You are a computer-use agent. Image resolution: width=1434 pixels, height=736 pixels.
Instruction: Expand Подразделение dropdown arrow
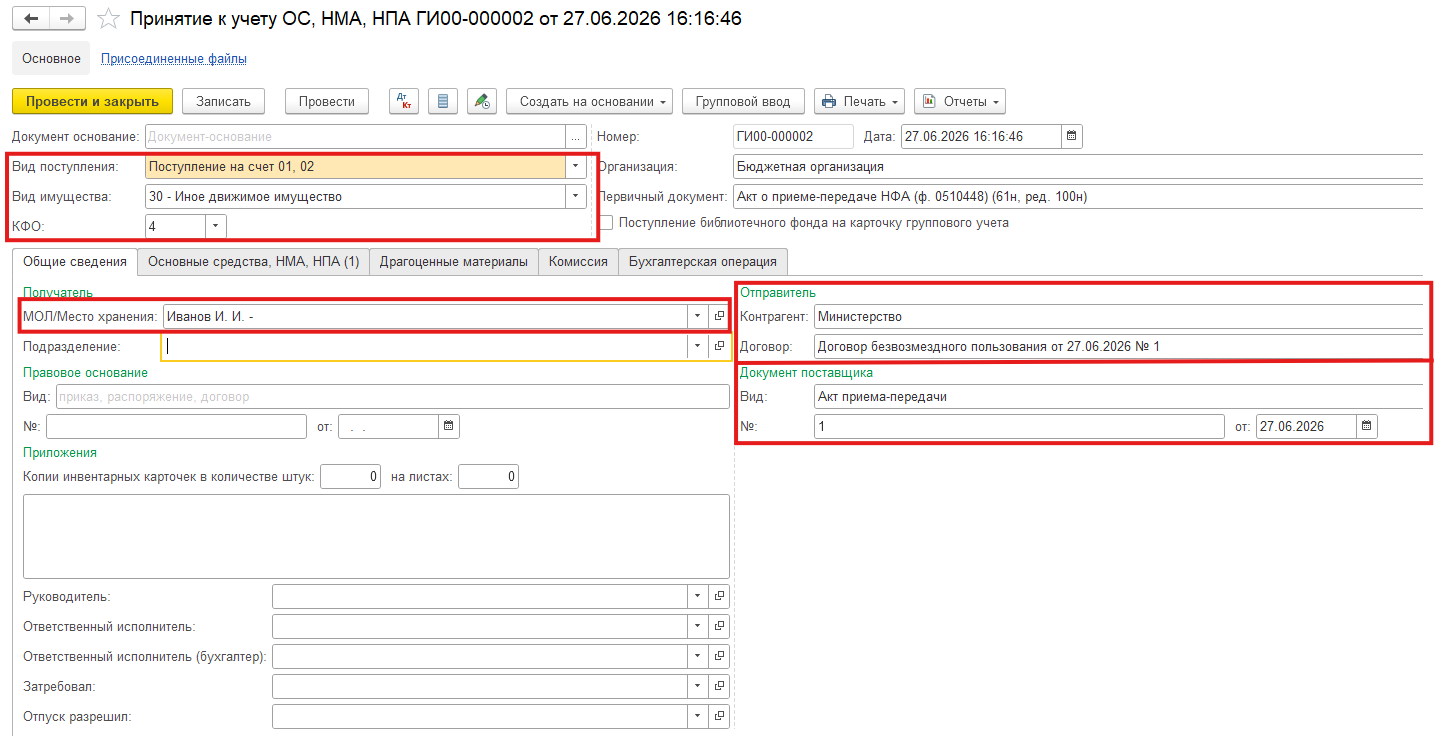(x=697, y=347)
